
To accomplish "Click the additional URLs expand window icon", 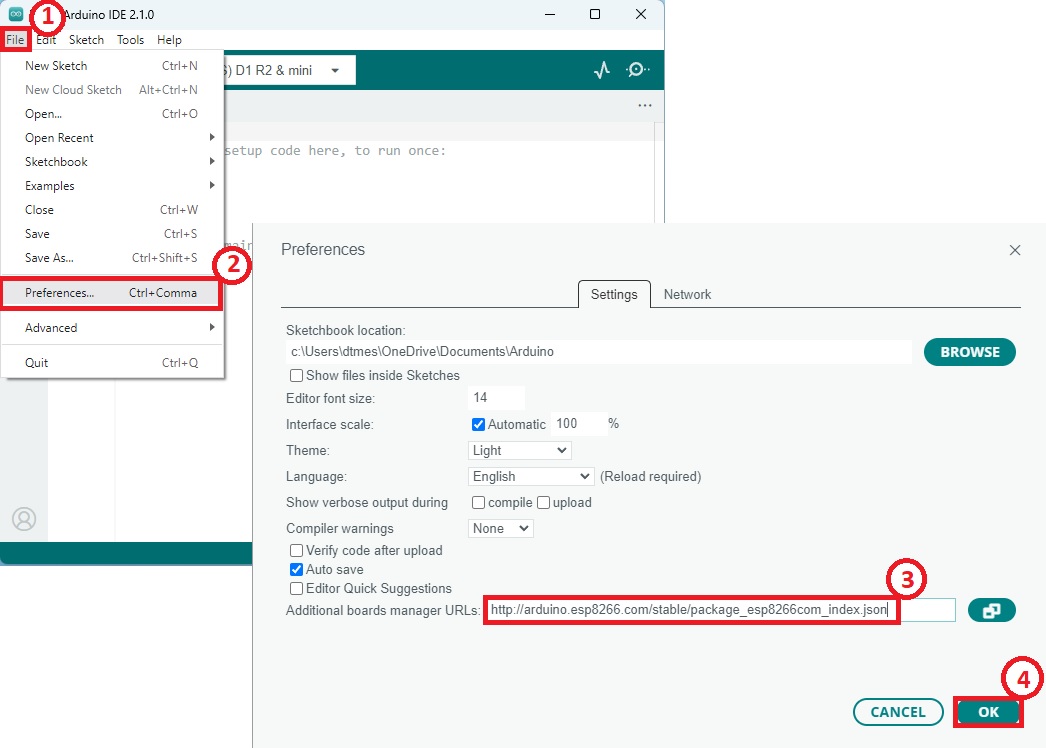I will (991, 610).
